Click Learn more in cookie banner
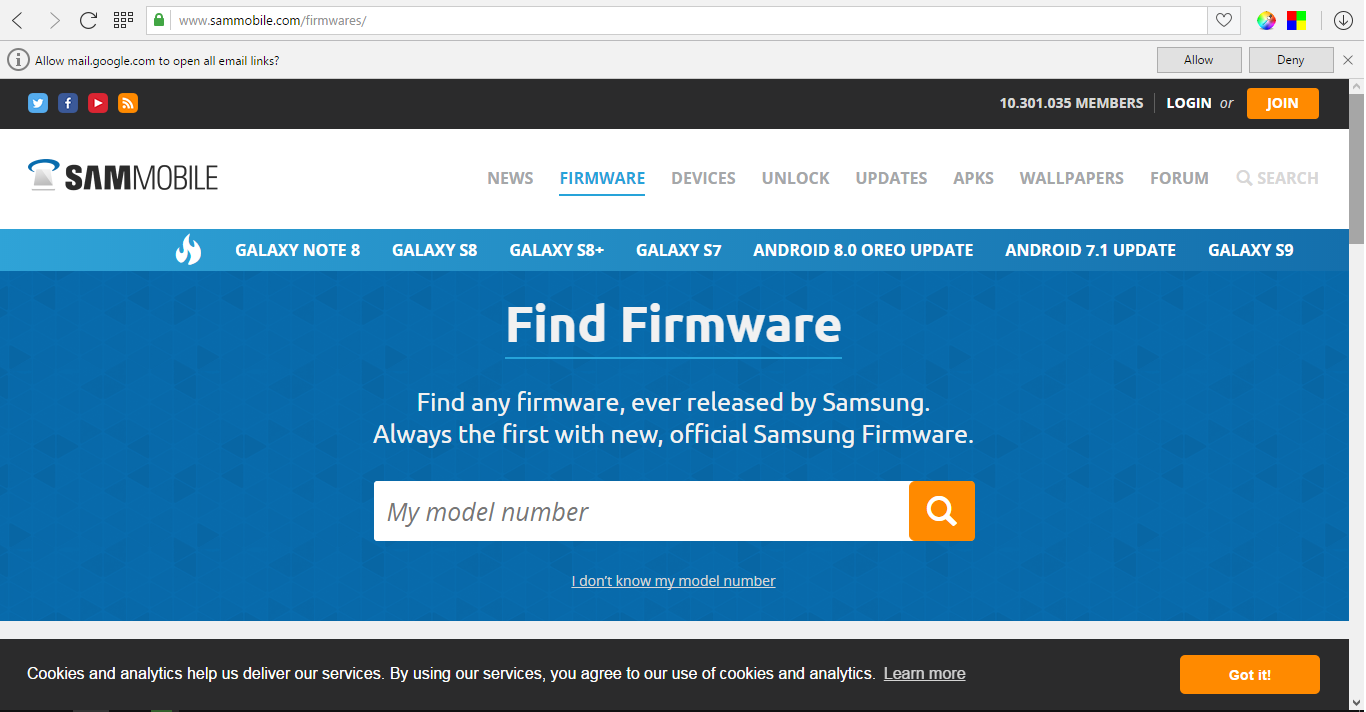This screenshot has width=1366, height=712. (924, 674)
